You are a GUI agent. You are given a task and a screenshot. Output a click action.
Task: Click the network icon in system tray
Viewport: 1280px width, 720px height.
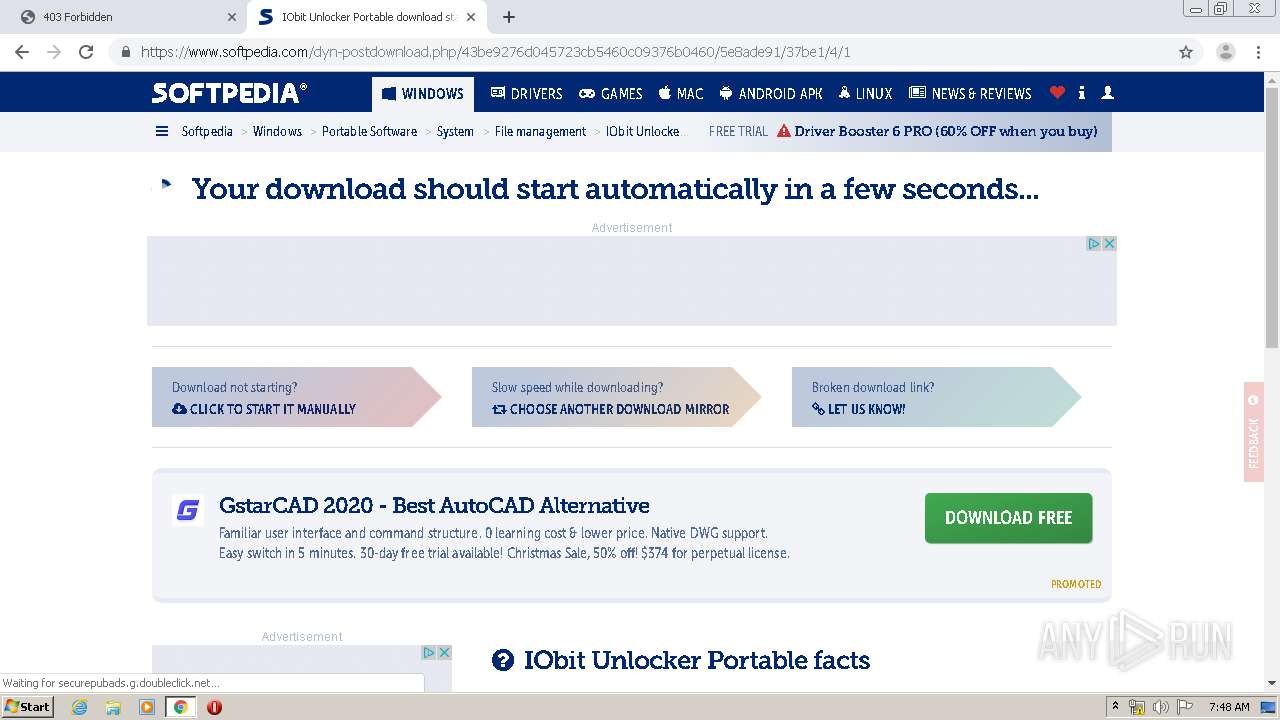coord(1137,707)
